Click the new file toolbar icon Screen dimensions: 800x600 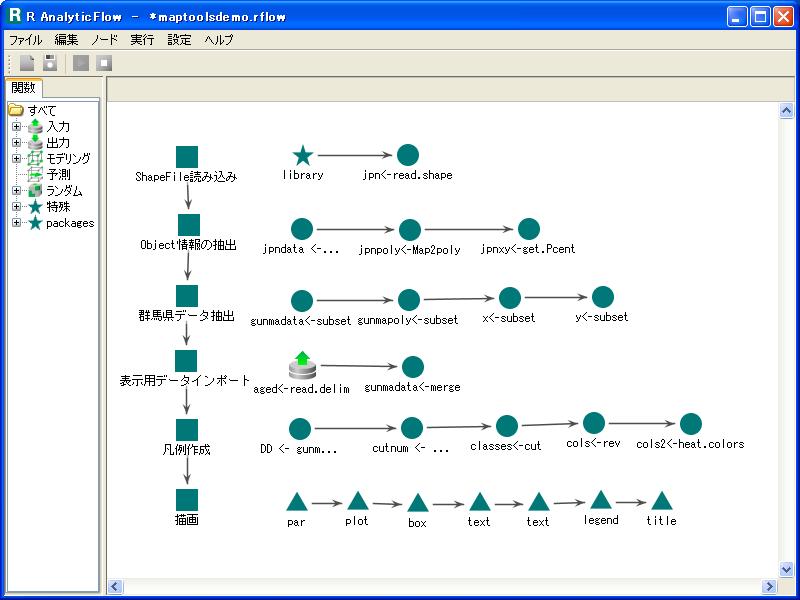(27, 63)
